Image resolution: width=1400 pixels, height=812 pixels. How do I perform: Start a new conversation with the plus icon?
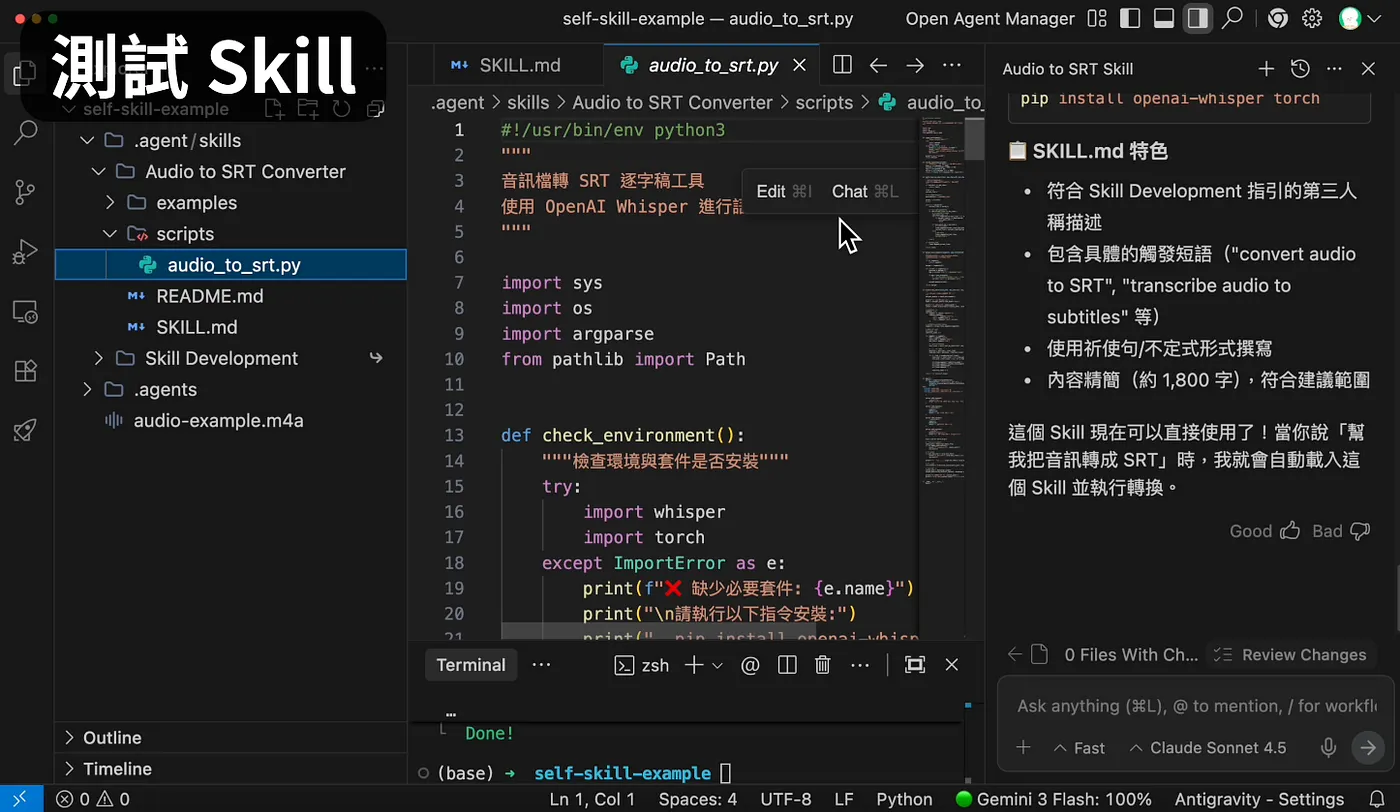[x=1266, y=69]
